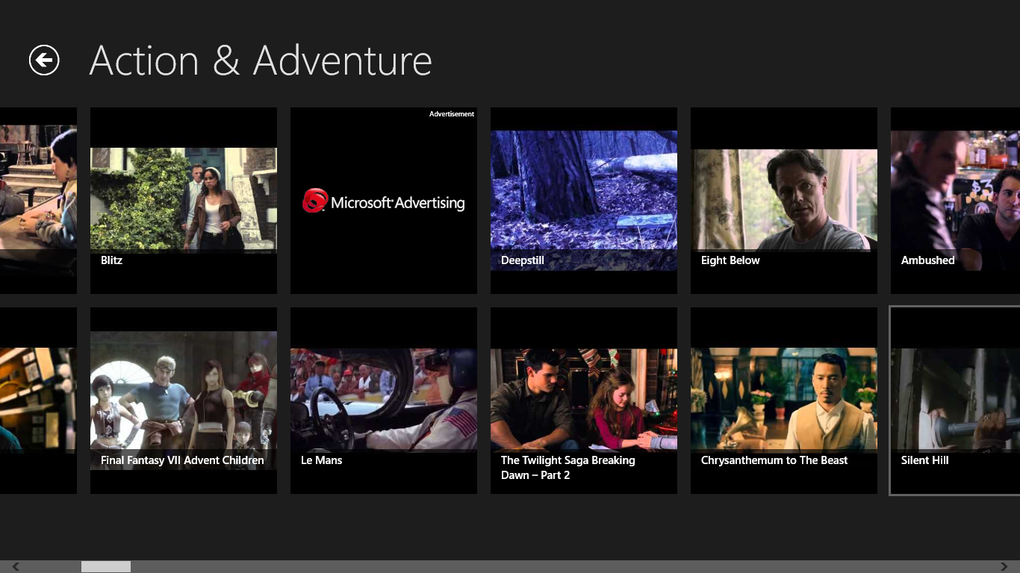Click the Le Mans title text
1020x573 pixels.
(321, 460)
